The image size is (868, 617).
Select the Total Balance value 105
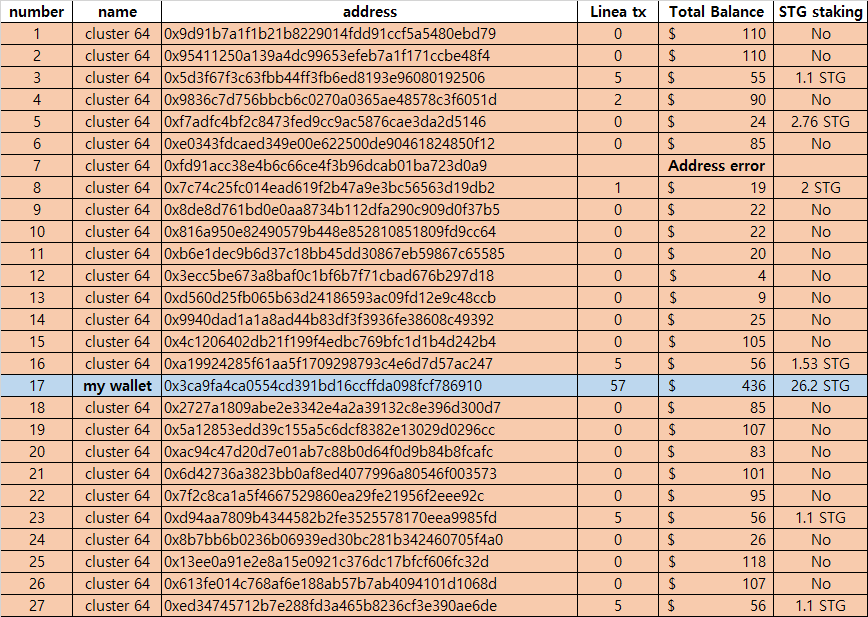tap(716, 342)
